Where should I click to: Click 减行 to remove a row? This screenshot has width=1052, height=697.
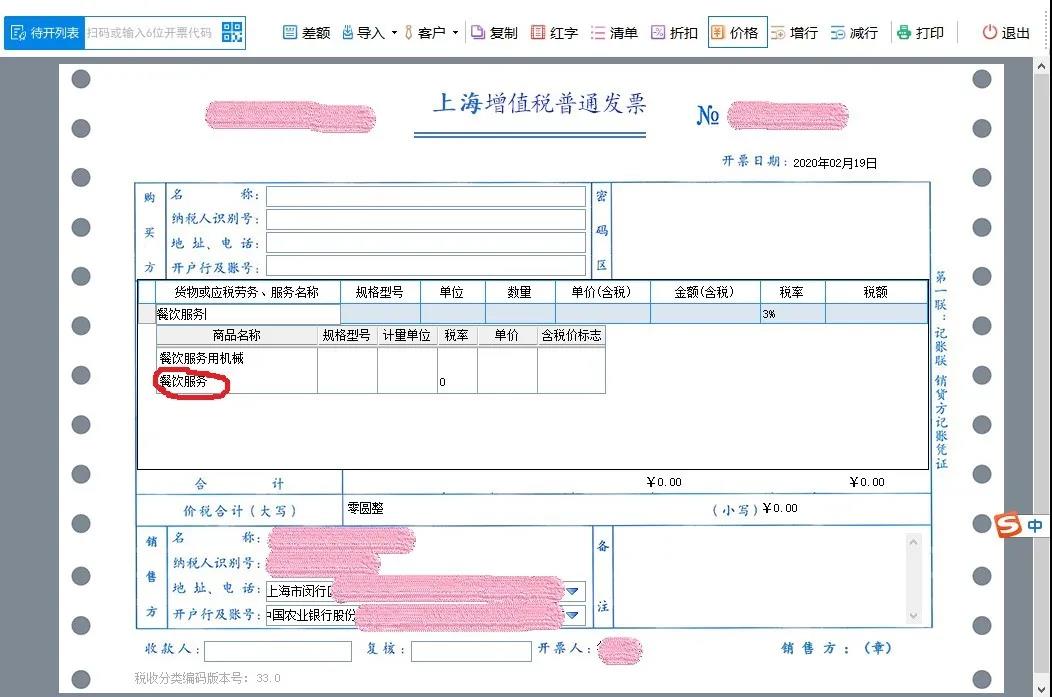tap(854, 32)
